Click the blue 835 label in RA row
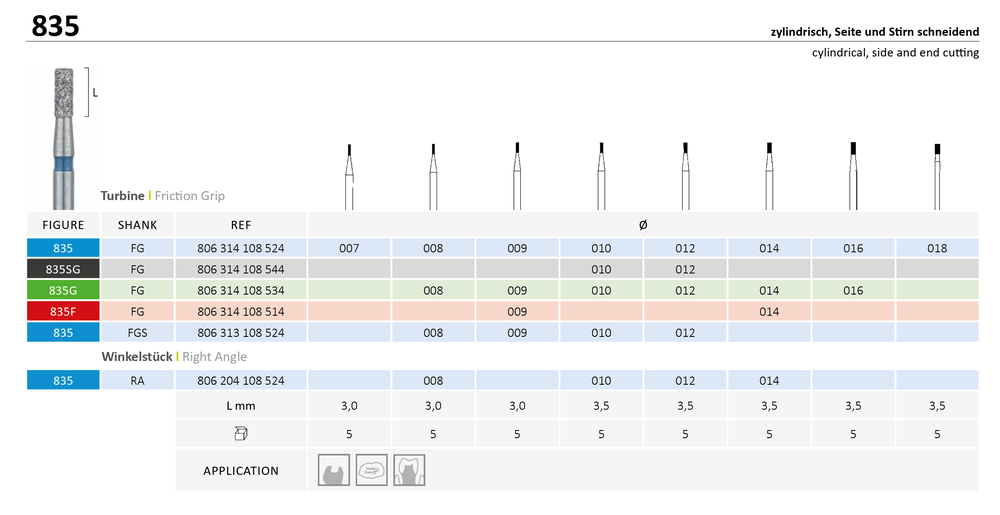Image resolution: width=1000 pixels, height=515 pixels. [x=63, y=380]
